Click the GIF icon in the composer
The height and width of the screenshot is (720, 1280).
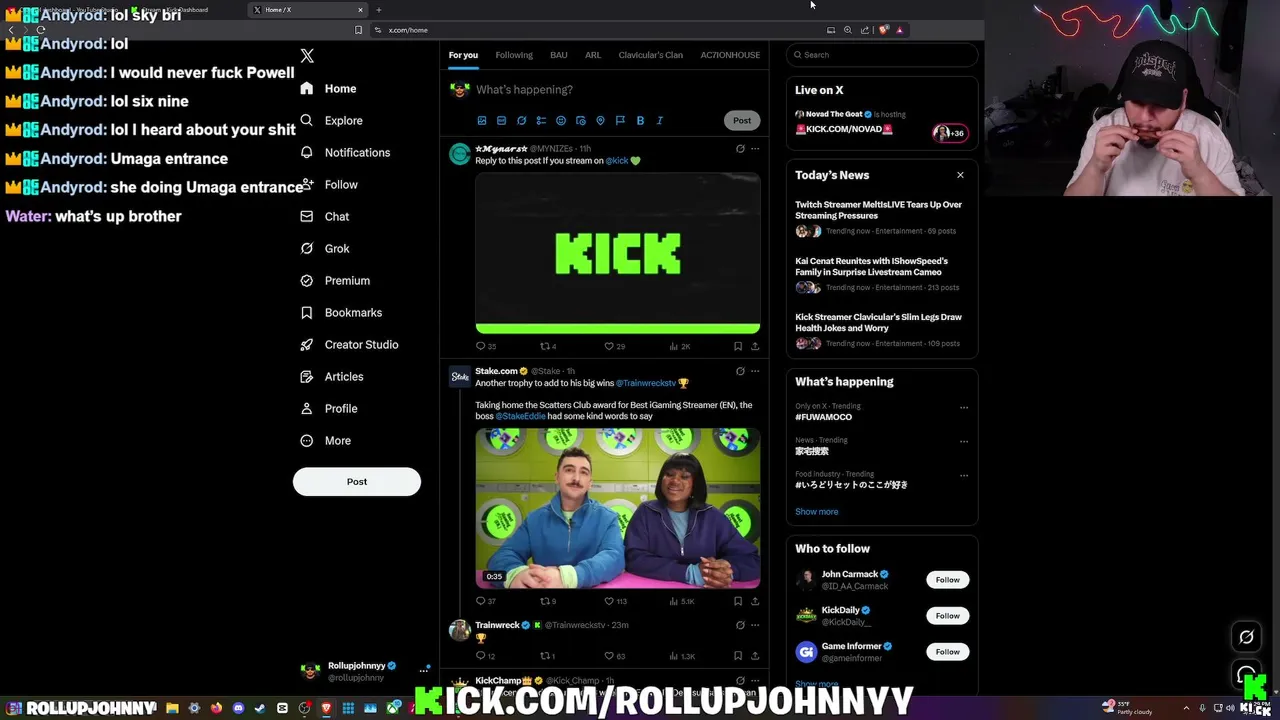tap(502, 121)
